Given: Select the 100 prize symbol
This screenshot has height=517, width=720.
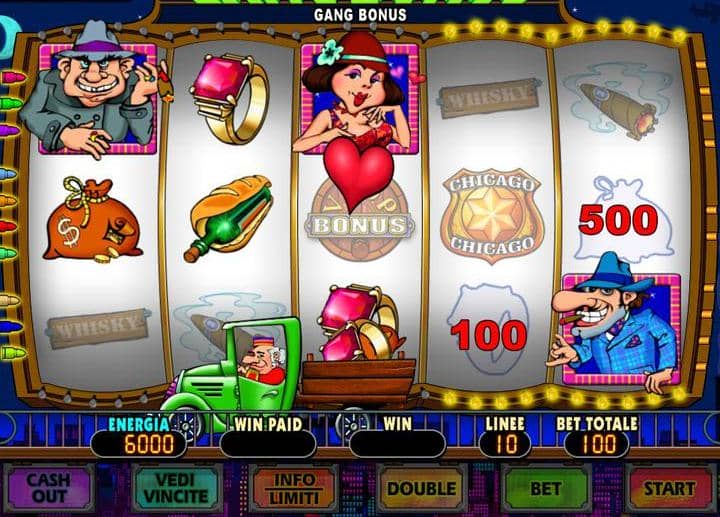Looking at the screenshot, I should (x=489, y=335).
